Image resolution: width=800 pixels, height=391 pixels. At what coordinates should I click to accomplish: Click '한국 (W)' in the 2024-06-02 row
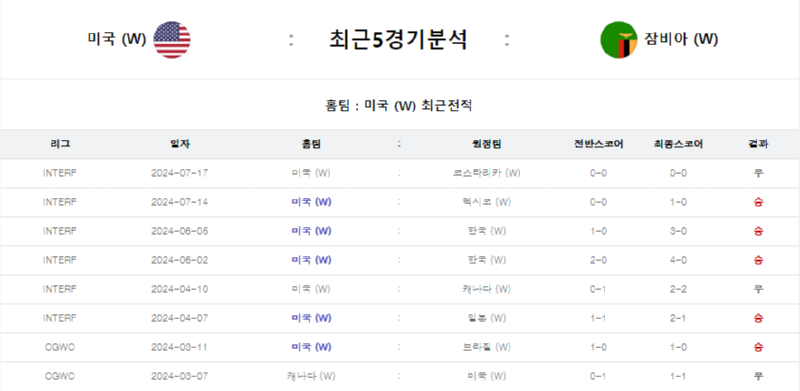tap(487, 260)
